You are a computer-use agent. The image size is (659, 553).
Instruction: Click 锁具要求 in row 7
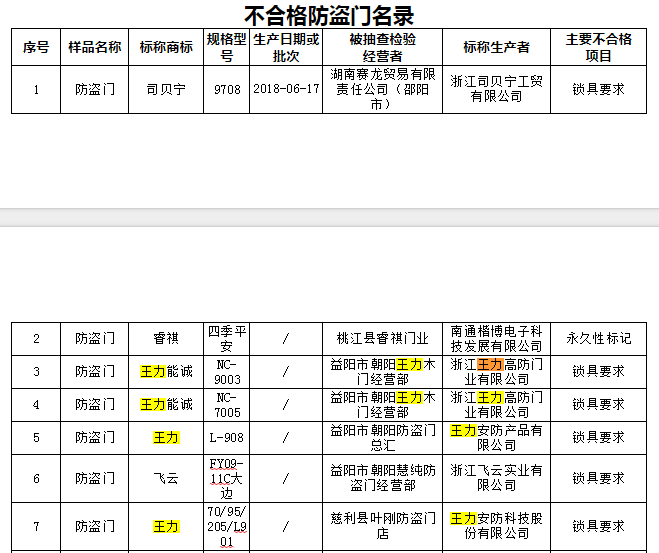coord(598,527)
